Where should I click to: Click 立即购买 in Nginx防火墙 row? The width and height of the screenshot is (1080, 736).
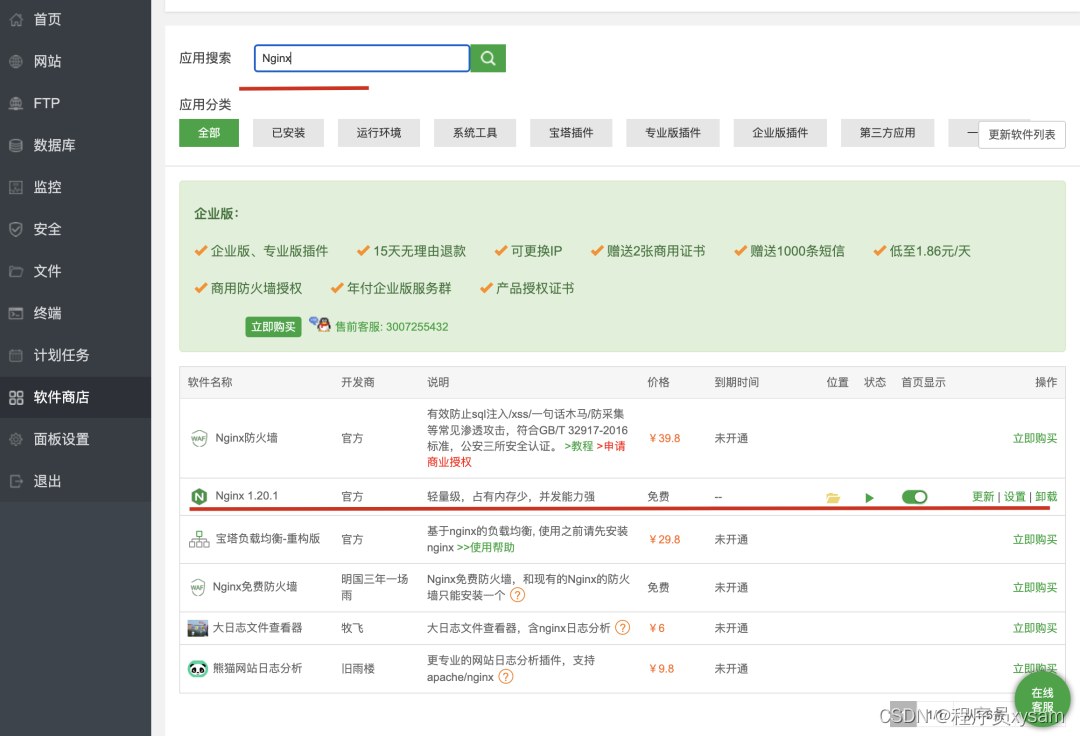(x=1035, y=439)
